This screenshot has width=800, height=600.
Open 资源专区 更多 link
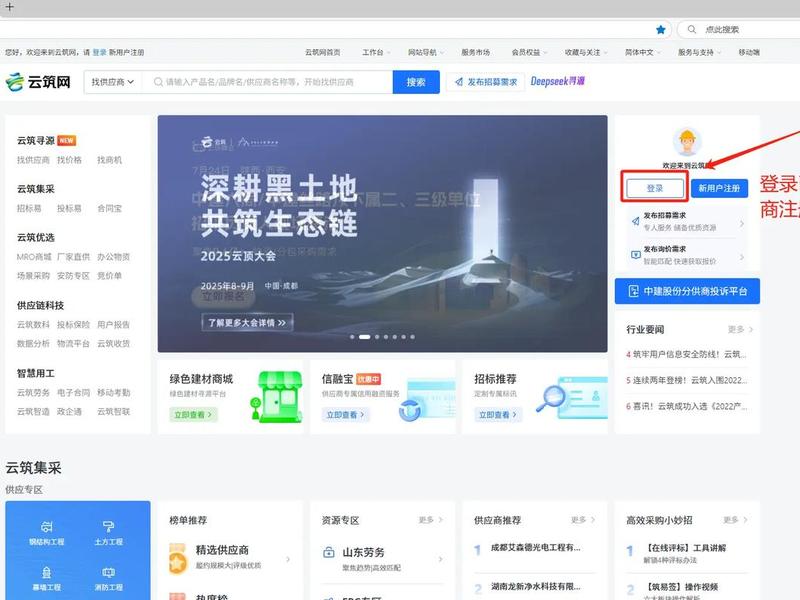[431, 520]
